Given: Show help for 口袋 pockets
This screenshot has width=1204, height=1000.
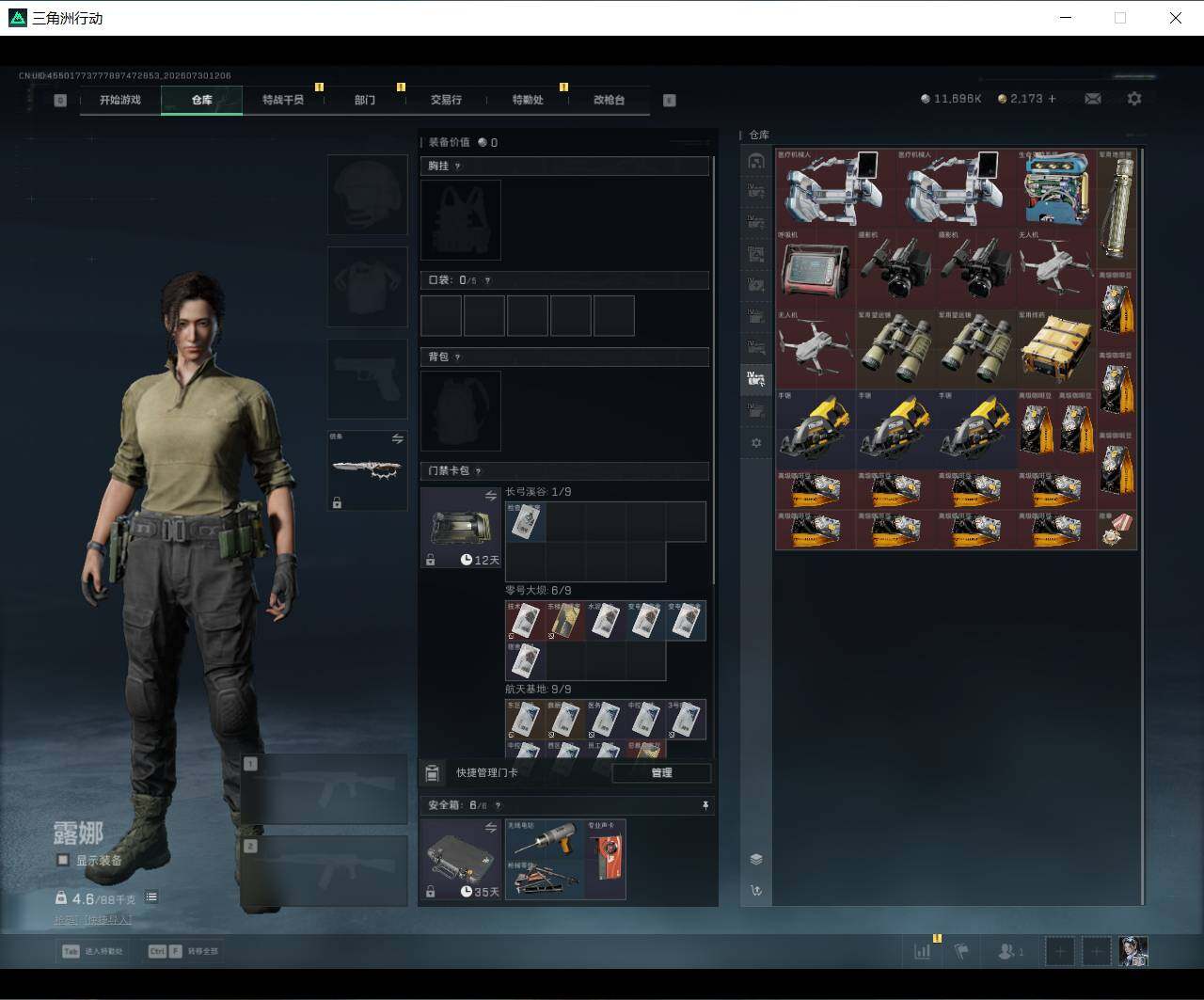Looking at the screenshot, I should pos(487,280).
